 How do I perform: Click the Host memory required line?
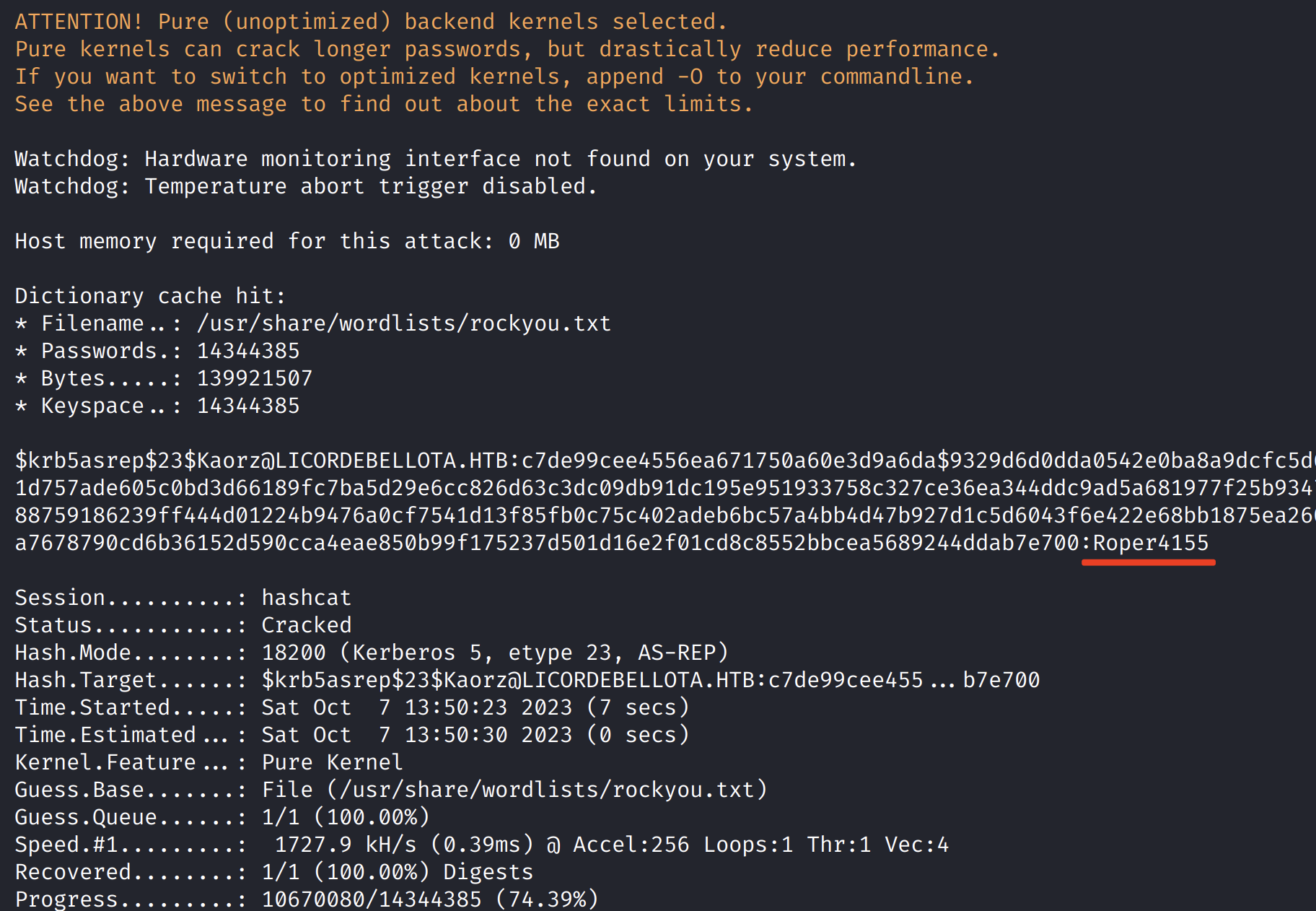(x=286, y=241)
